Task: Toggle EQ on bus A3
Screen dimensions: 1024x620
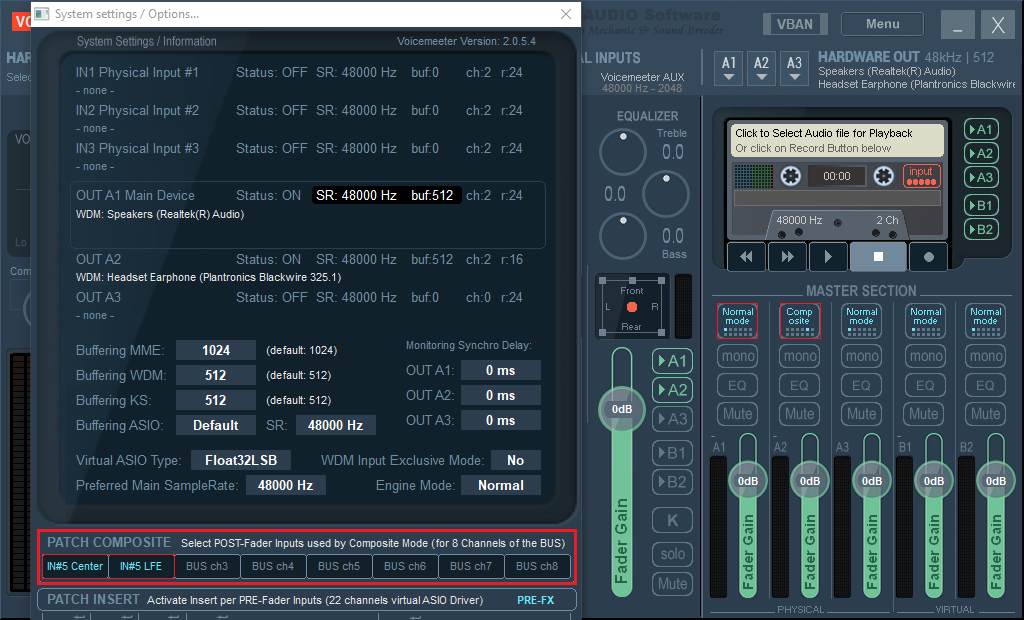Action: 861,385
